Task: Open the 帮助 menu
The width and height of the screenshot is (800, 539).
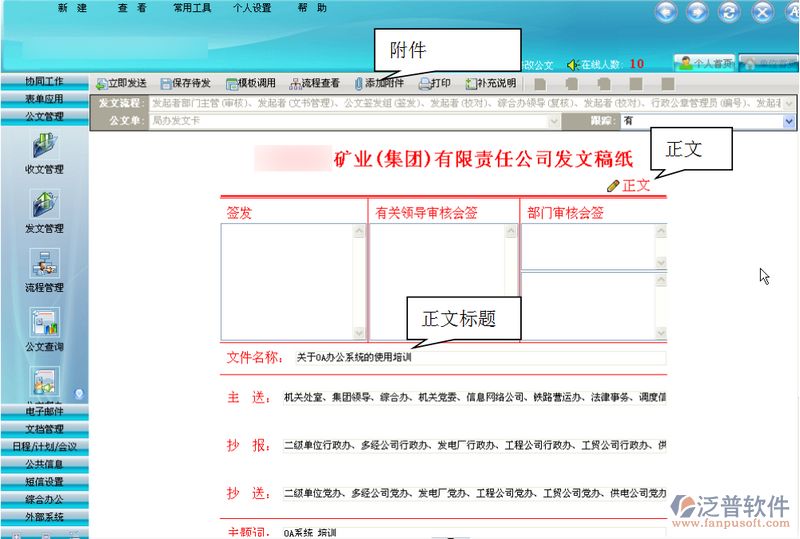Action: [x=312, y=8]
